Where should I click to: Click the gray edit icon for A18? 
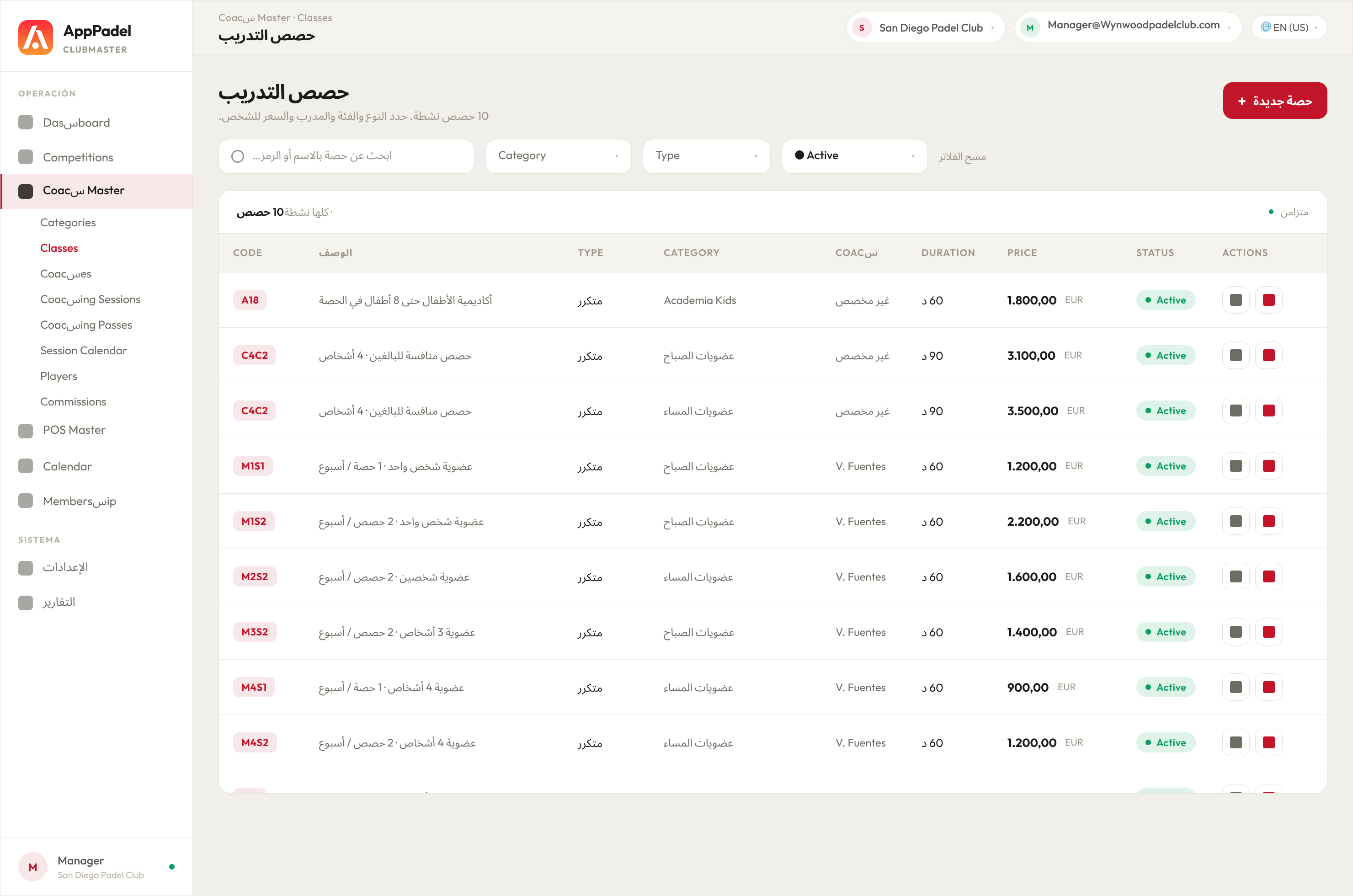[1236, 300]
